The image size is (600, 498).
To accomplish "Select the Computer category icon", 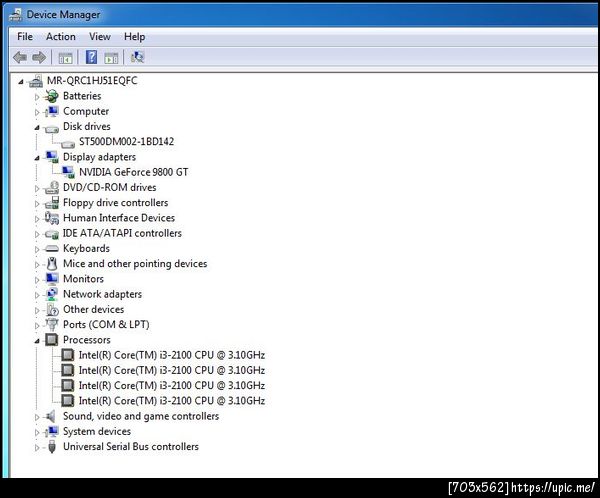I will click(52, 111).
